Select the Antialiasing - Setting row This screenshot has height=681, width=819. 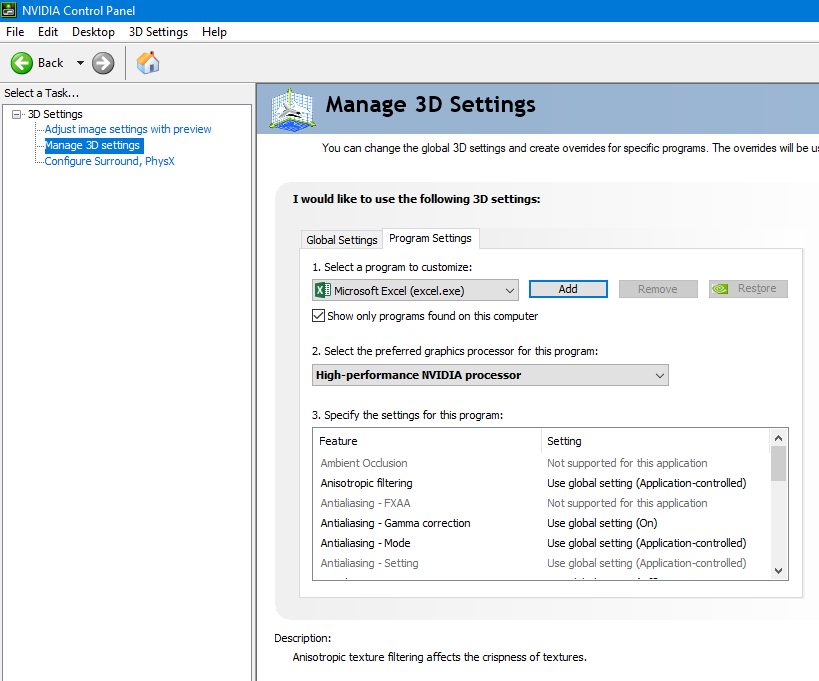point(541,563)
